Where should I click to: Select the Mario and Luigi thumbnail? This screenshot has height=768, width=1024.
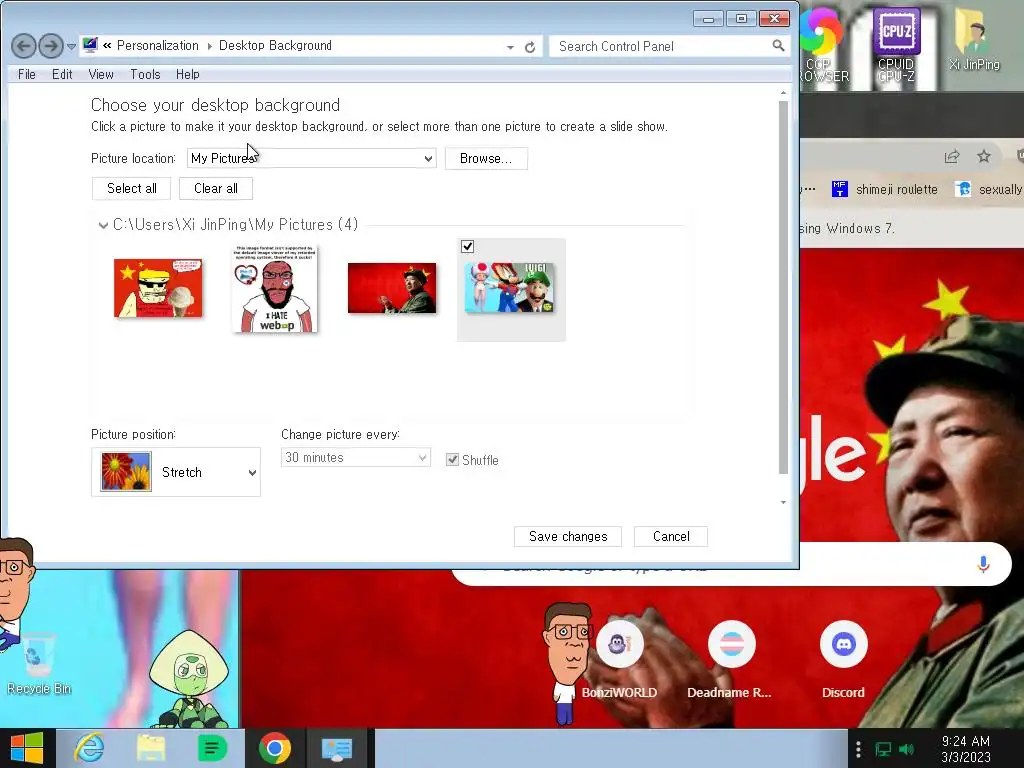510,288
